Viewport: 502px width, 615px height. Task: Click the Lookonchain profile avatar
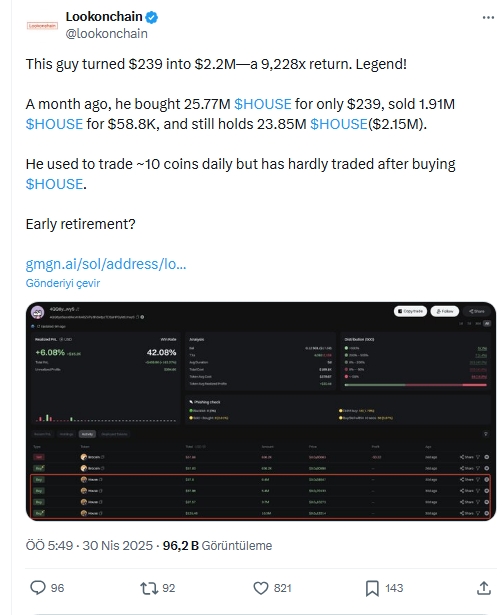pyautogui.click(x=42, y=25)
